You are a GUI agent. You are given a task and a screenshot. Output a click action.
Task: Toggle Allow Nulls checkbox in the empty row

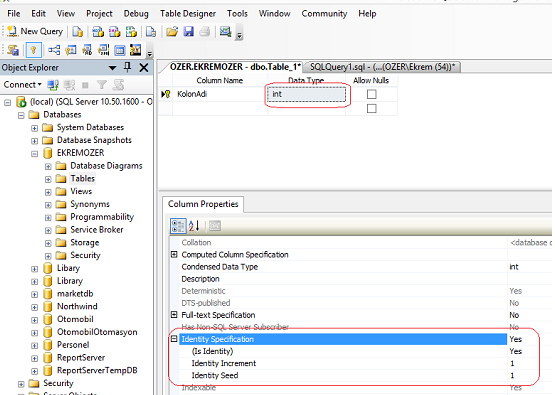[x=372, y=108]
